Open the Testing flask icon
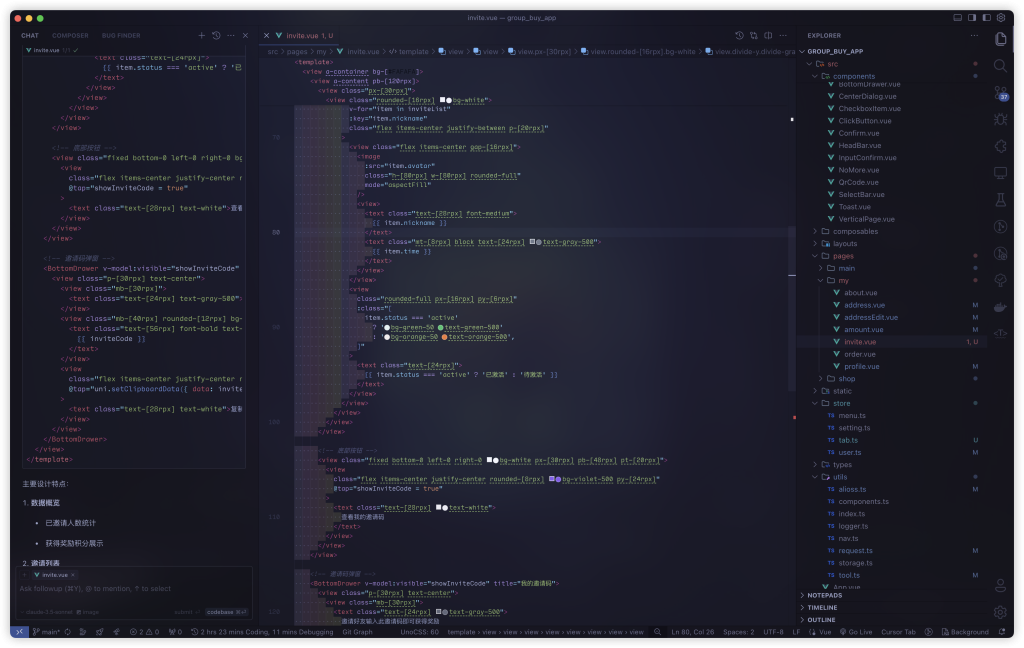 click(x=1000, y=200)
